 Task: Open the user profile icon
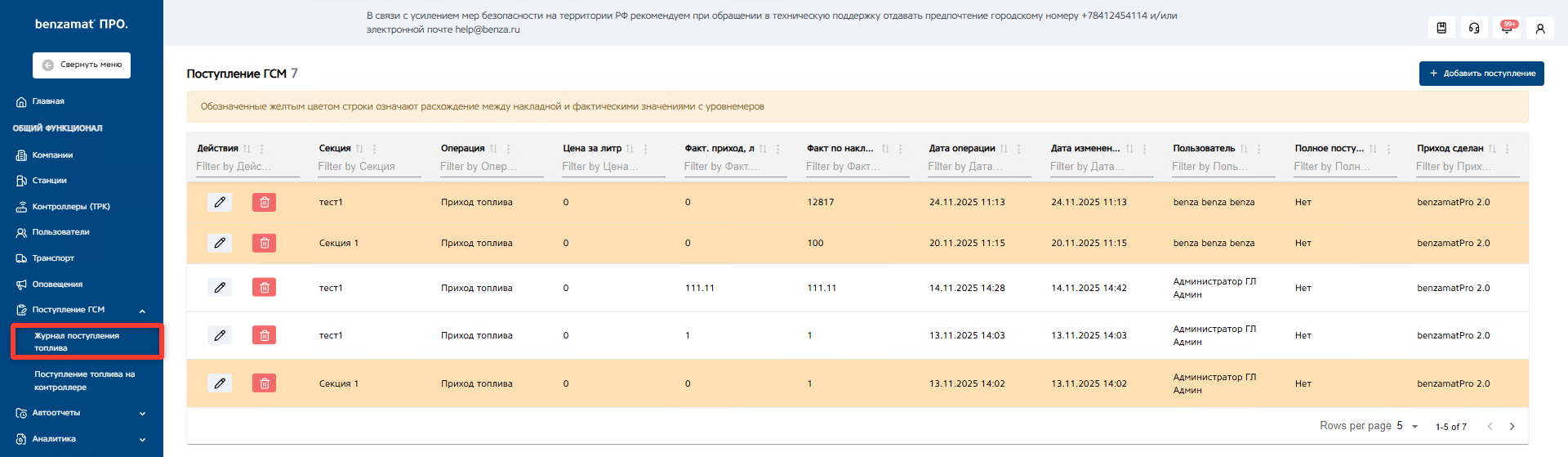tap(1539, 28)
